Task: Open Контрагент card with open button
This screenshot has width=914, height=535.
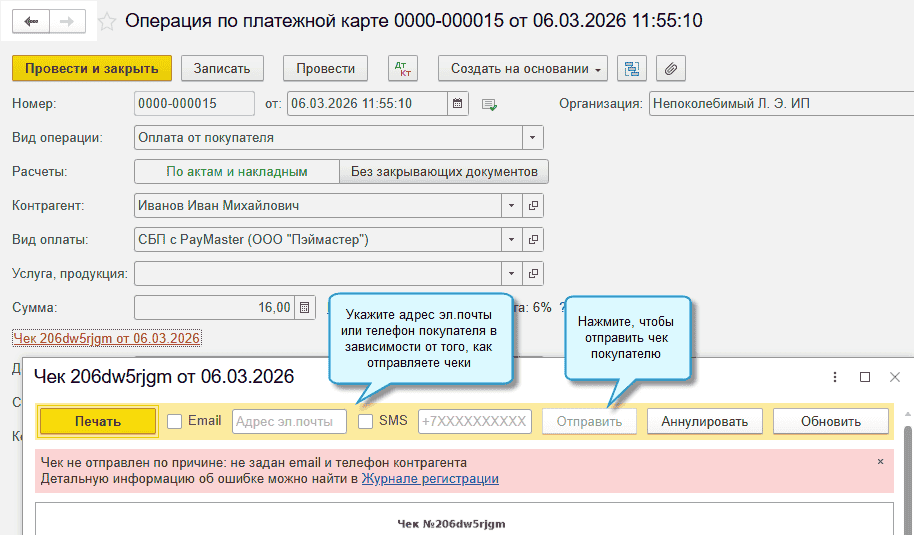Action: 534,206
